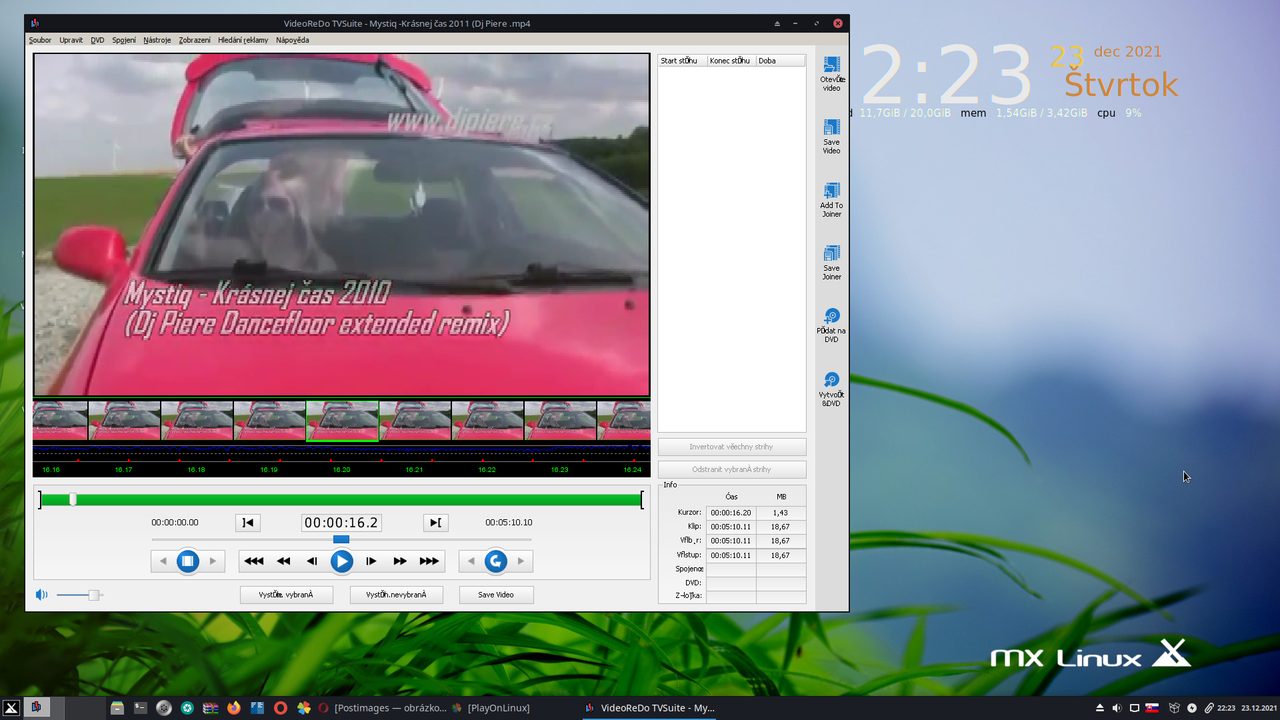The width and height of the screenshot is (1280, 720).
Task: Click the triple fast-rewind button
Action: [254, 561]
